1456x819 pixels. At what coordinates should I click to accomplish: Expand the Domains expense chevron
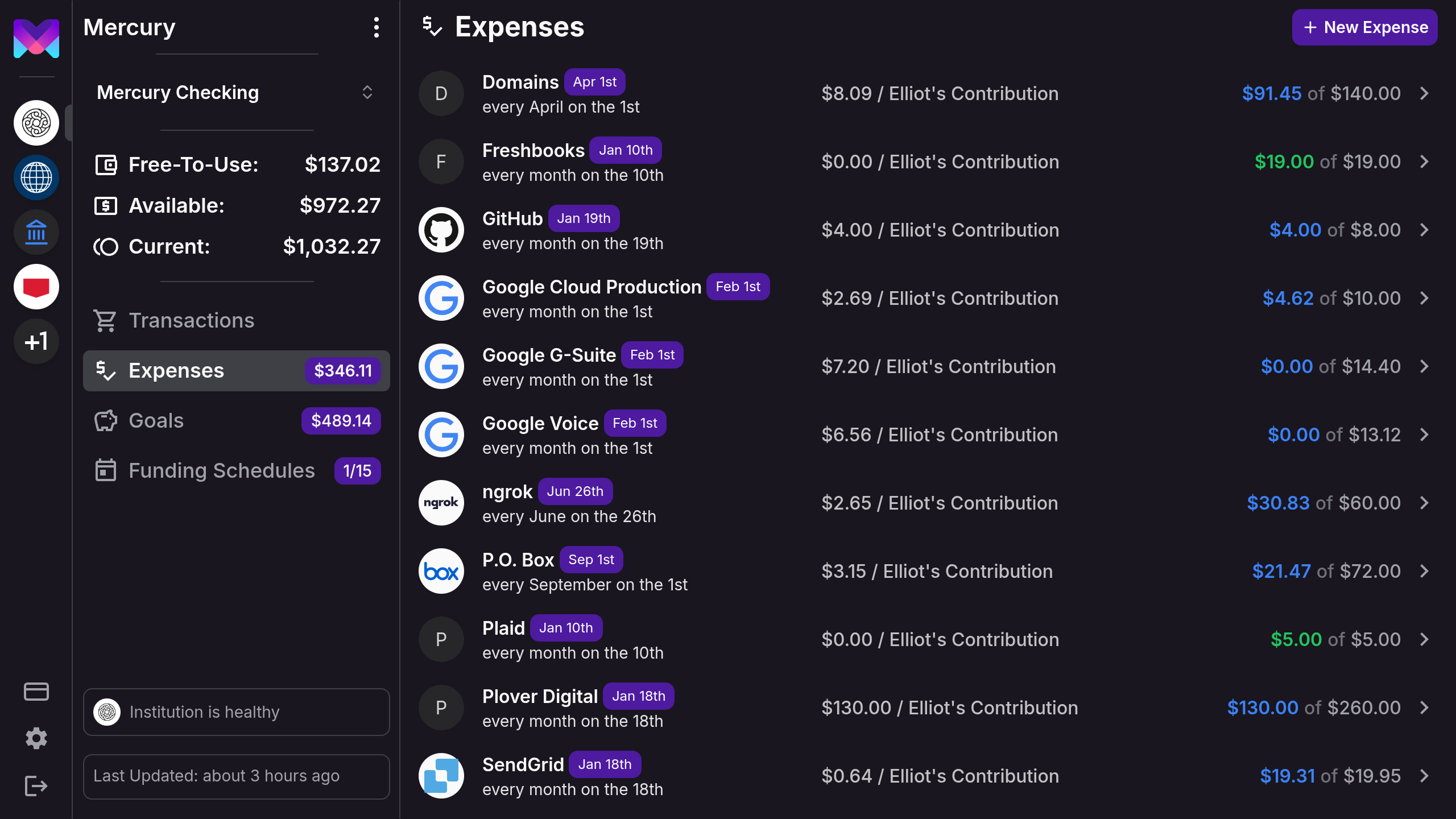coord(1424,93)
